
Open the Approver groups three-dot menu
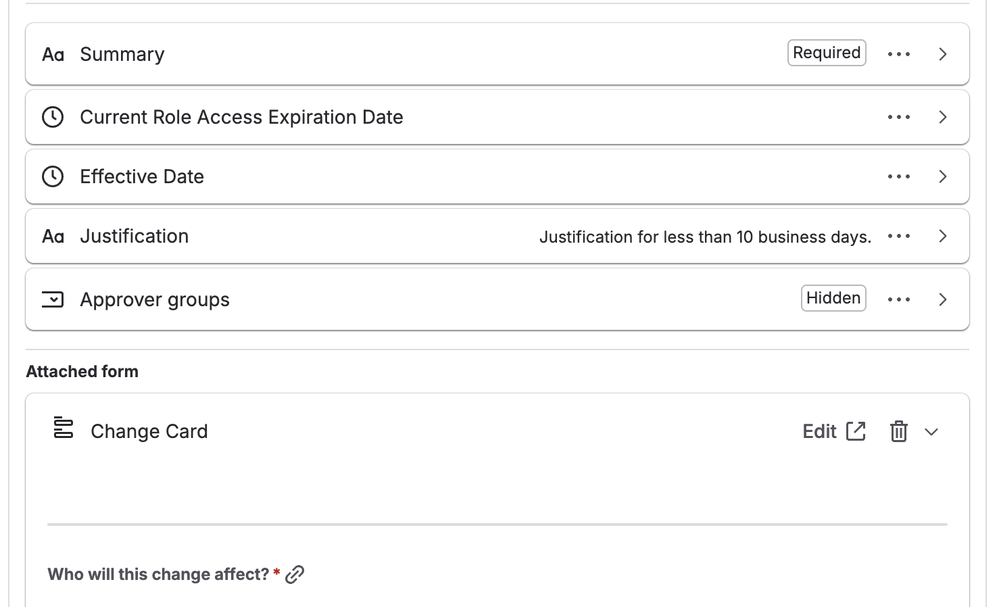click(898, 299)
